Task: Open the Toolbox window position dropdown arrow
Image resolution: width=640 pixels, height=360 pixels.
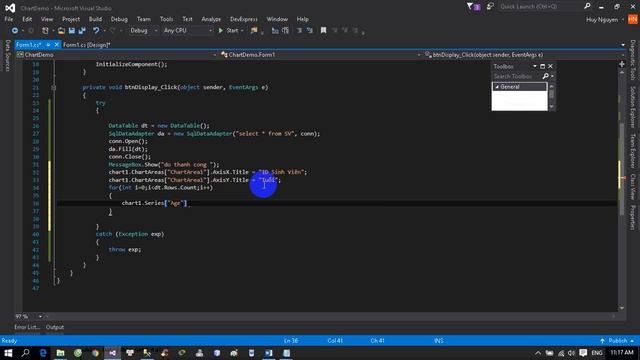Action: 535,66
